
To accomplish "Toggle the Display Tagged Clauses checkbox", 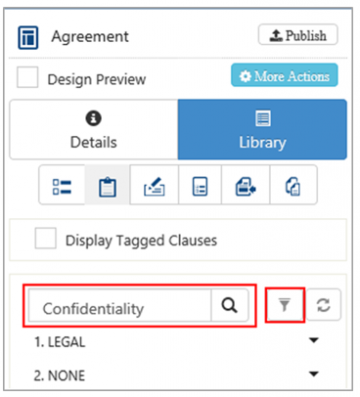I will pos(45,238).
